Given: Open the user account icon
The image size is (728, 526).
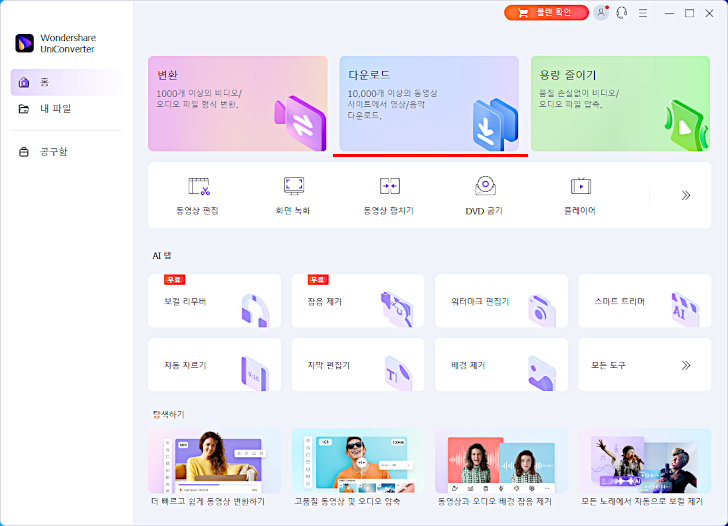Looking at the screenshot, I should [x=601, y=13].
